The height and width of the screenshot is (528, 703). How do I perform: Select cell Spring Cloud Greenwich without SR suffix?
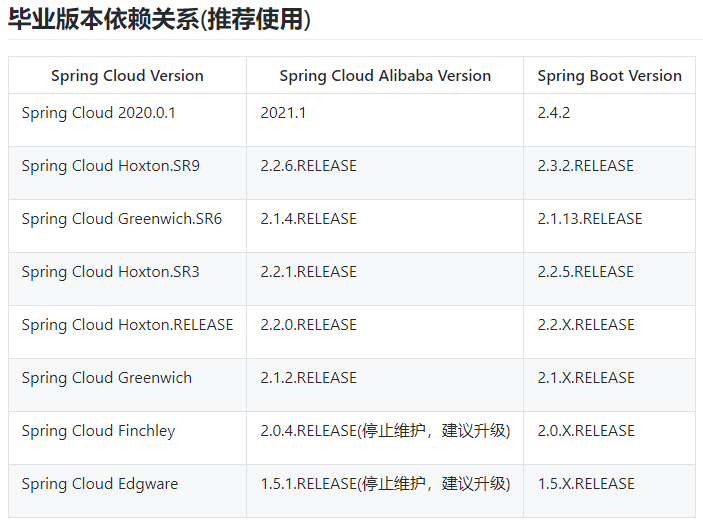click(x=127, y=385)
